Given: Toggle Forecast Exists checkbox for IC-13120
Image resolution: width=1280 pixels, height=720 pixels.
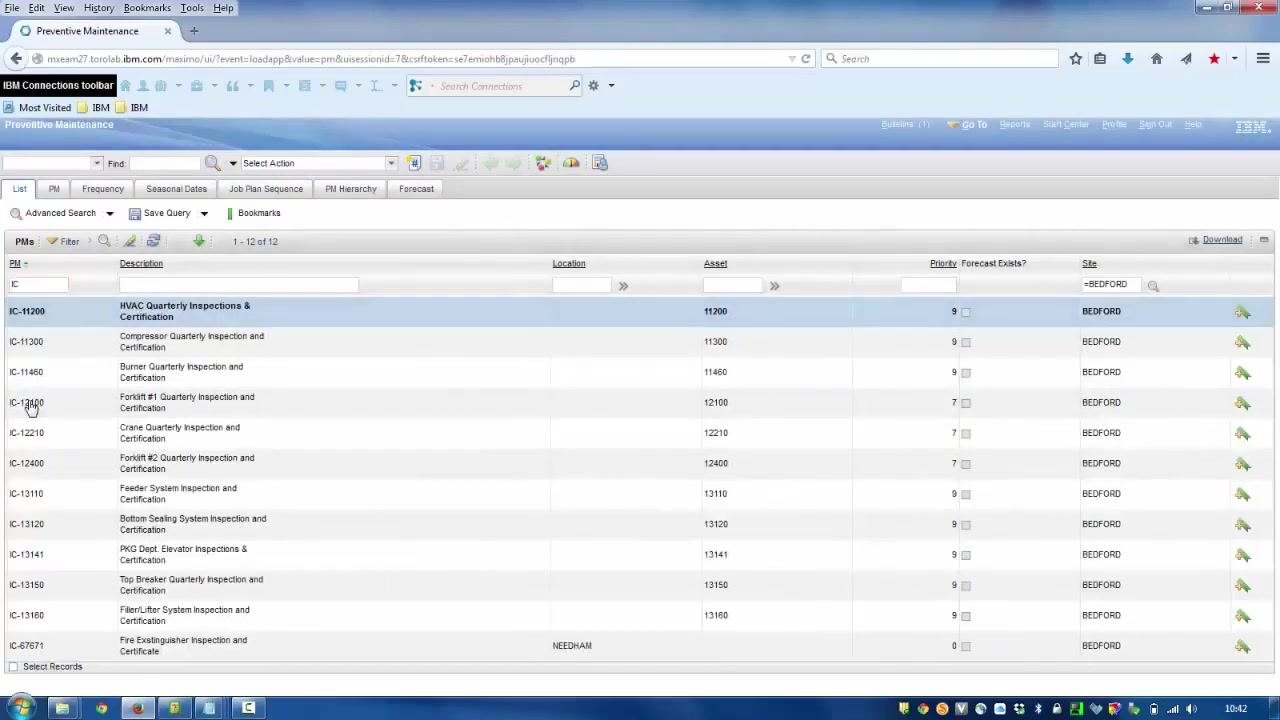Looking at the screenshot, I should click(x=965, y=524).
